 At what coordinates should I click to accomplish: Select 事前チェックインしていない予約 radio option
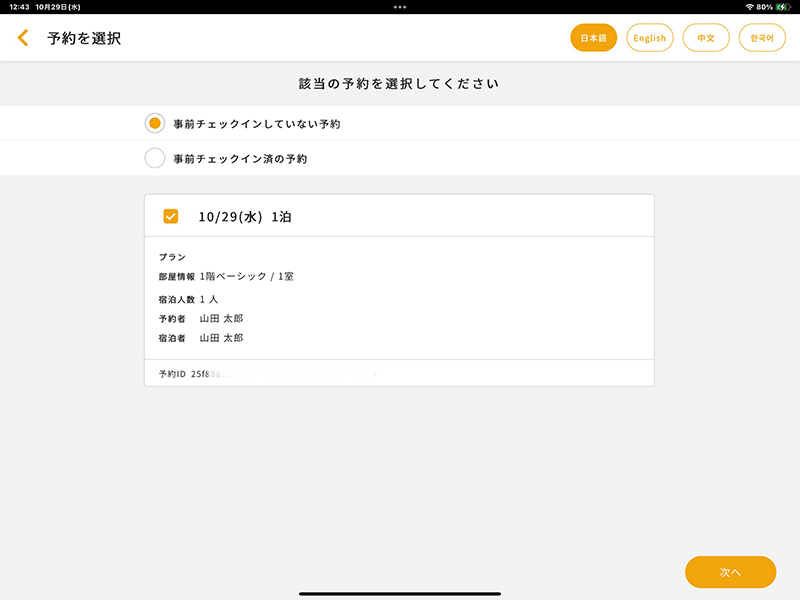pos(157,123)
